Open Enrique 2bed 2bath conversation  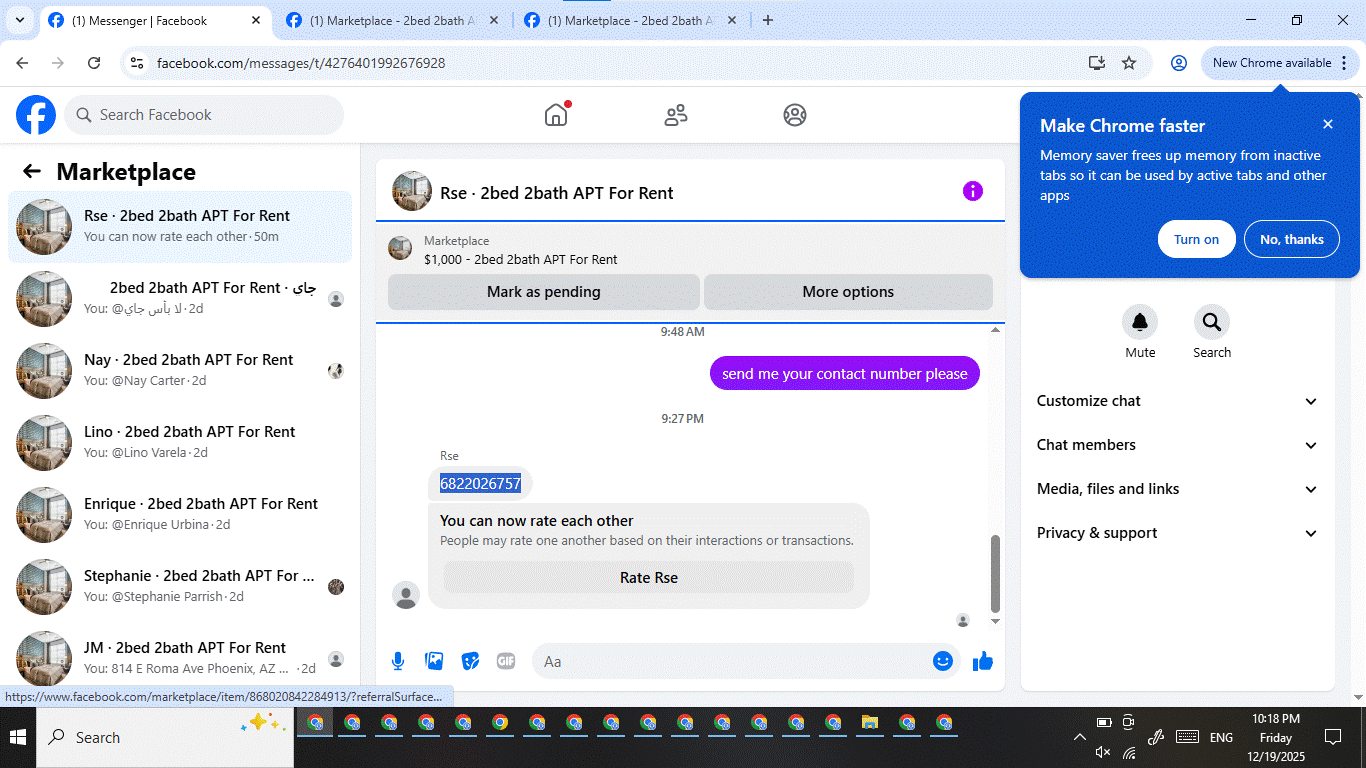(x=180, y=515)
